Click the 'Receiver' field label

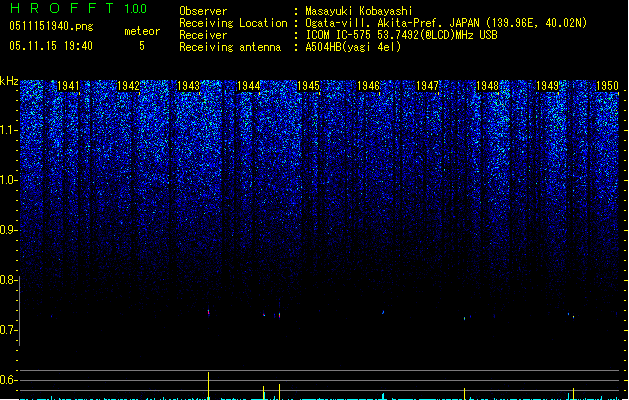click(203, 35)
